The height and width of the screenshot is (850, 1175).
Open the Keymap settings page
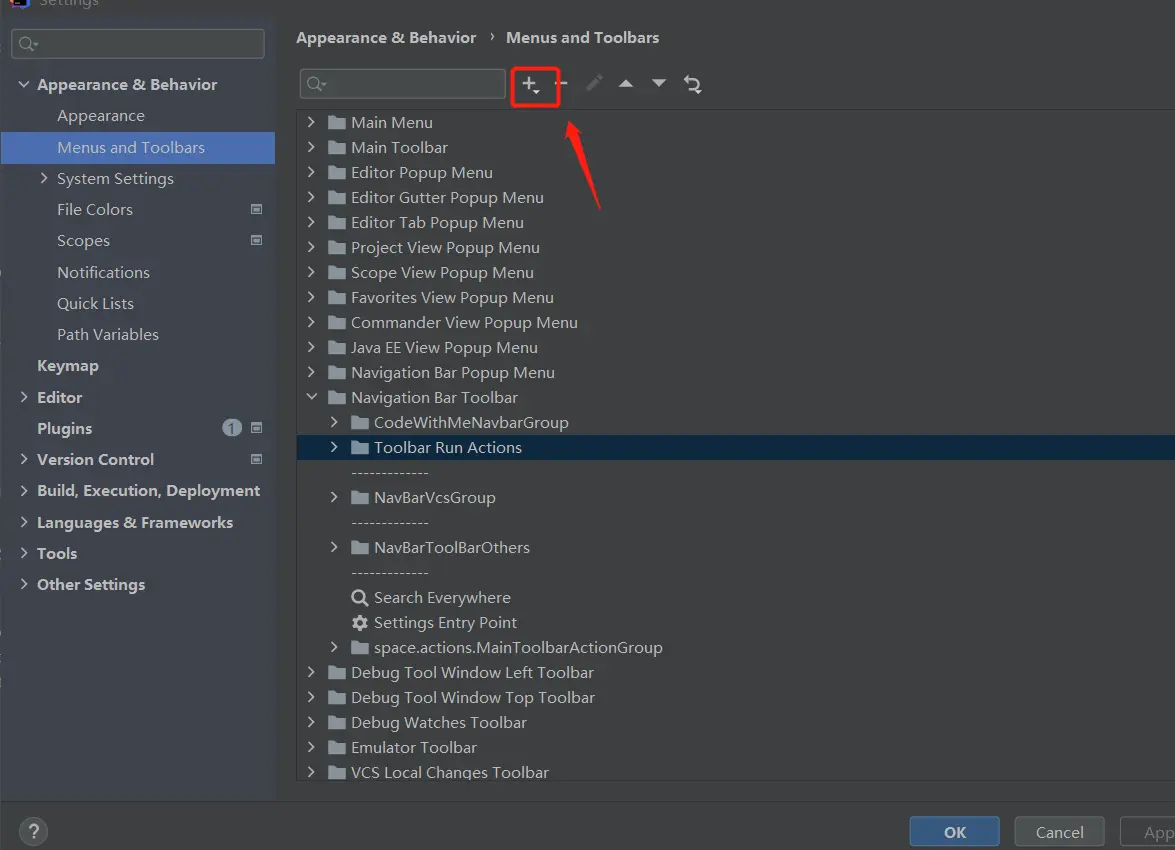67,366
